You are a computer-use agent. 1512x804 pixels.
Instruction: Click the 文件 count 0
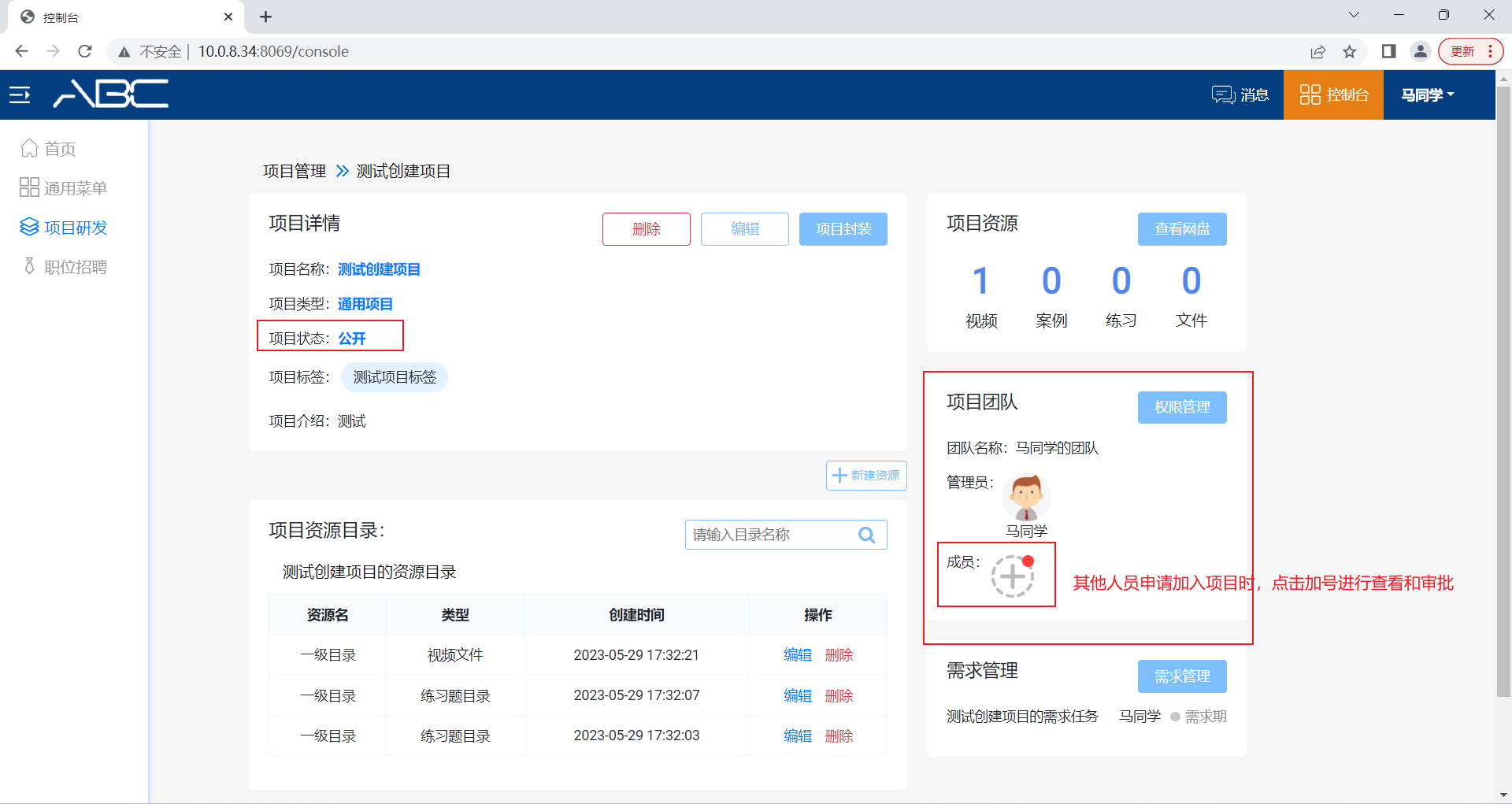click(x=1191, y=281)
